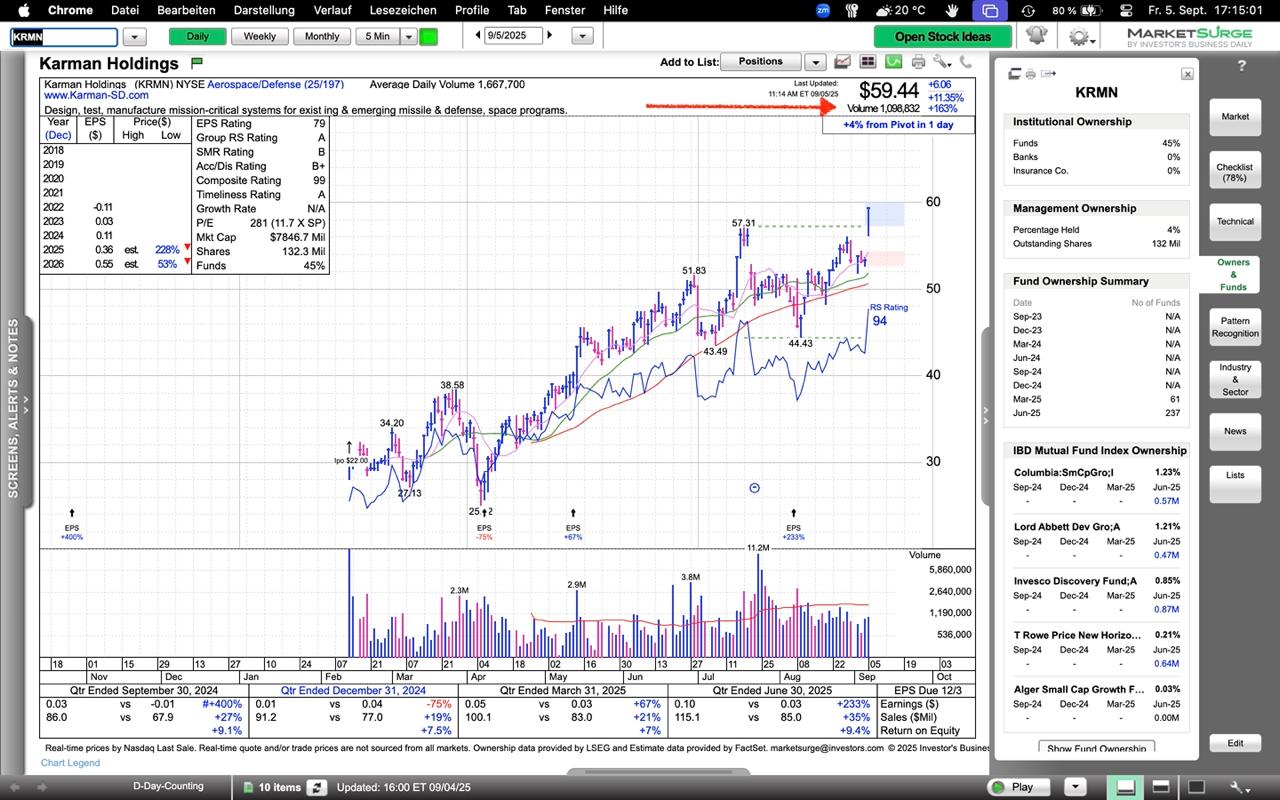The height and width of the screenshot is (800, 1280).
Task: Switch the chart to Weekly timeframe
Action: (x=260, y=36)
